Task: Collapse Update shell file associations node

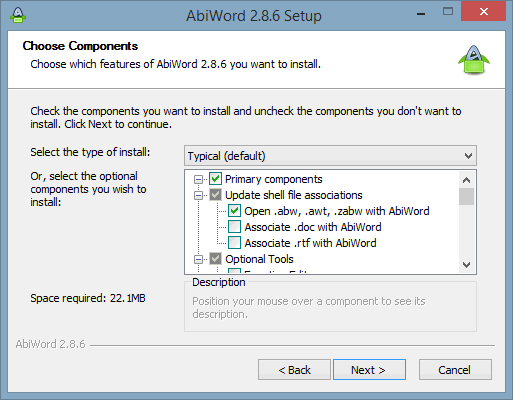Action: coord(198,195)
